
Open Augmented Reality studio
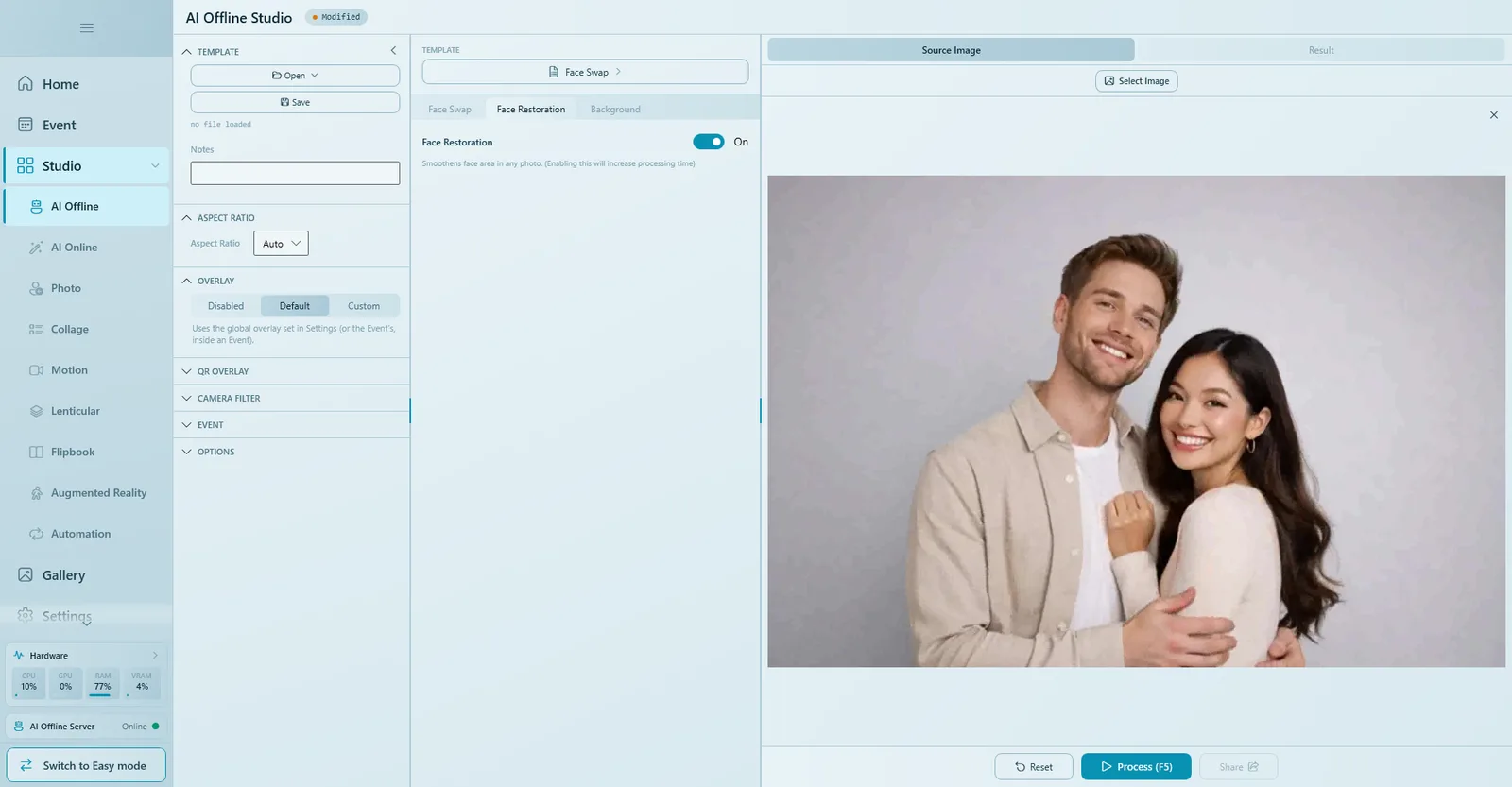86,493
